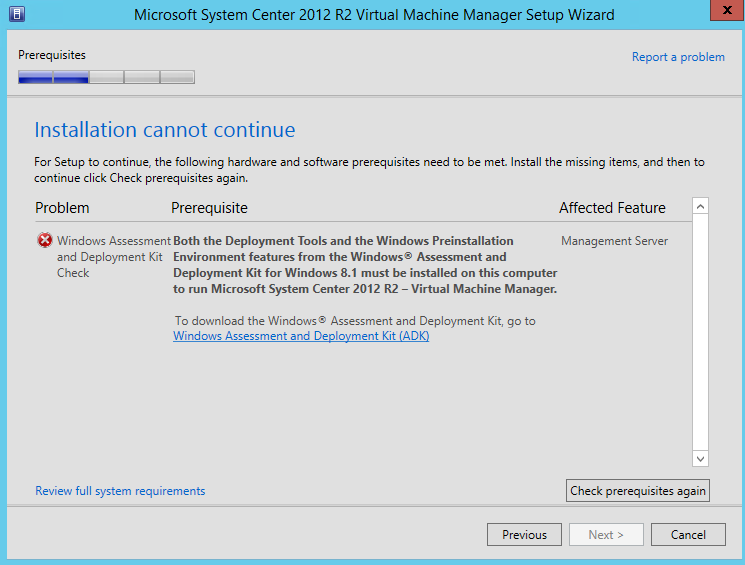Select the Prerequisite column header
This screenshot has width=745, height=565.
209,208
